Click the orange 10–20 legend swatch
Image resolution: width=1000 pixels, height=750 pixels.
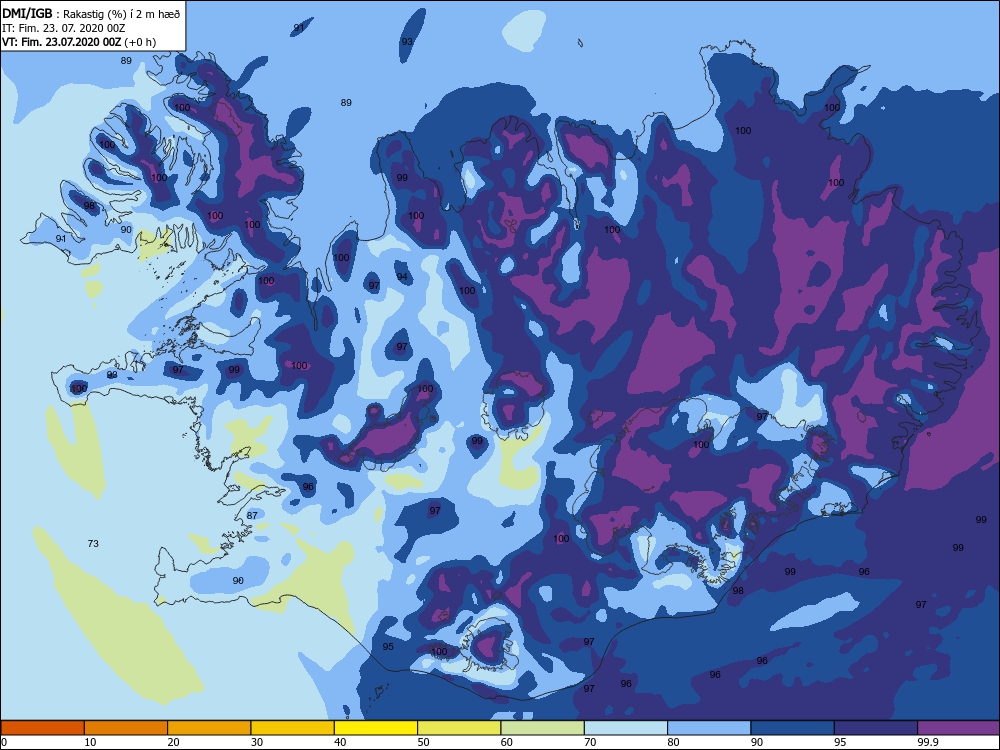click(126, 728)
